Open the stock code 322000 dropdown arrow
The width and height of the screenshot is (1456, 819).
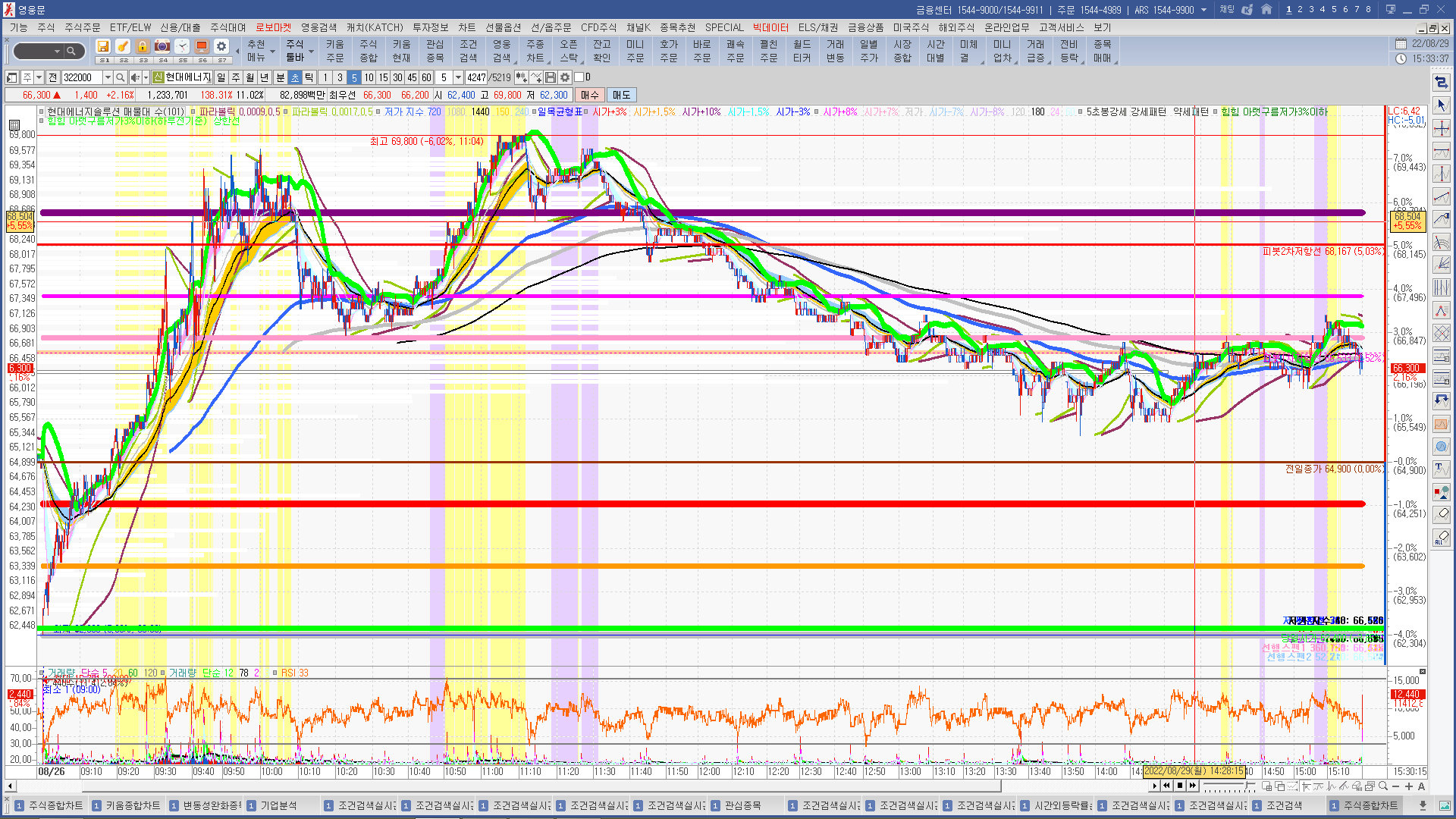[108, 77]
